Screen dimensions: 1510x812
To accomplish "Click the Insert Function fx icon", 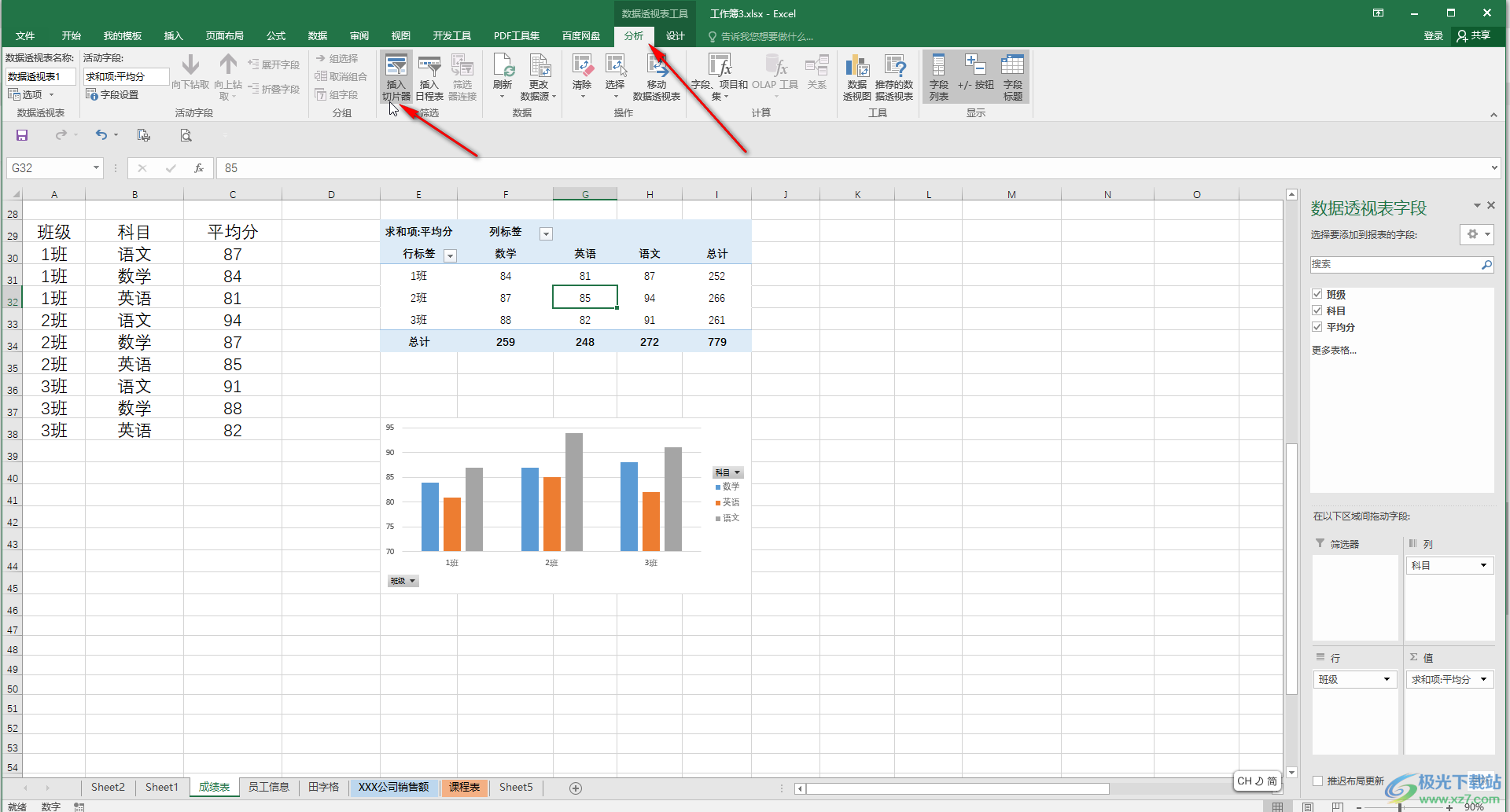I will [x=199, y=168].
